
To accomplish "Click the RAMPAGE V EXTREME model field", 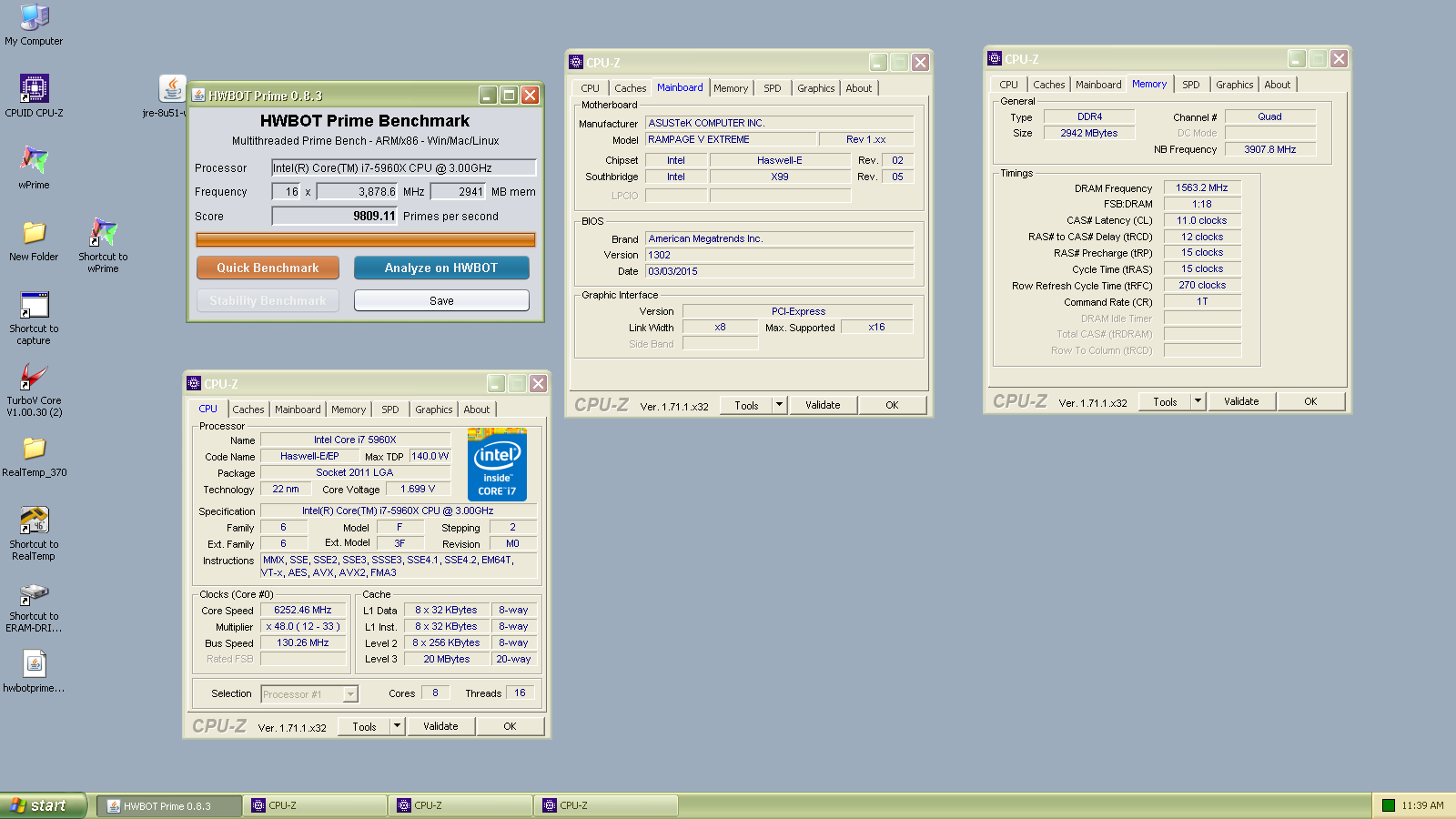I will 731,139.
